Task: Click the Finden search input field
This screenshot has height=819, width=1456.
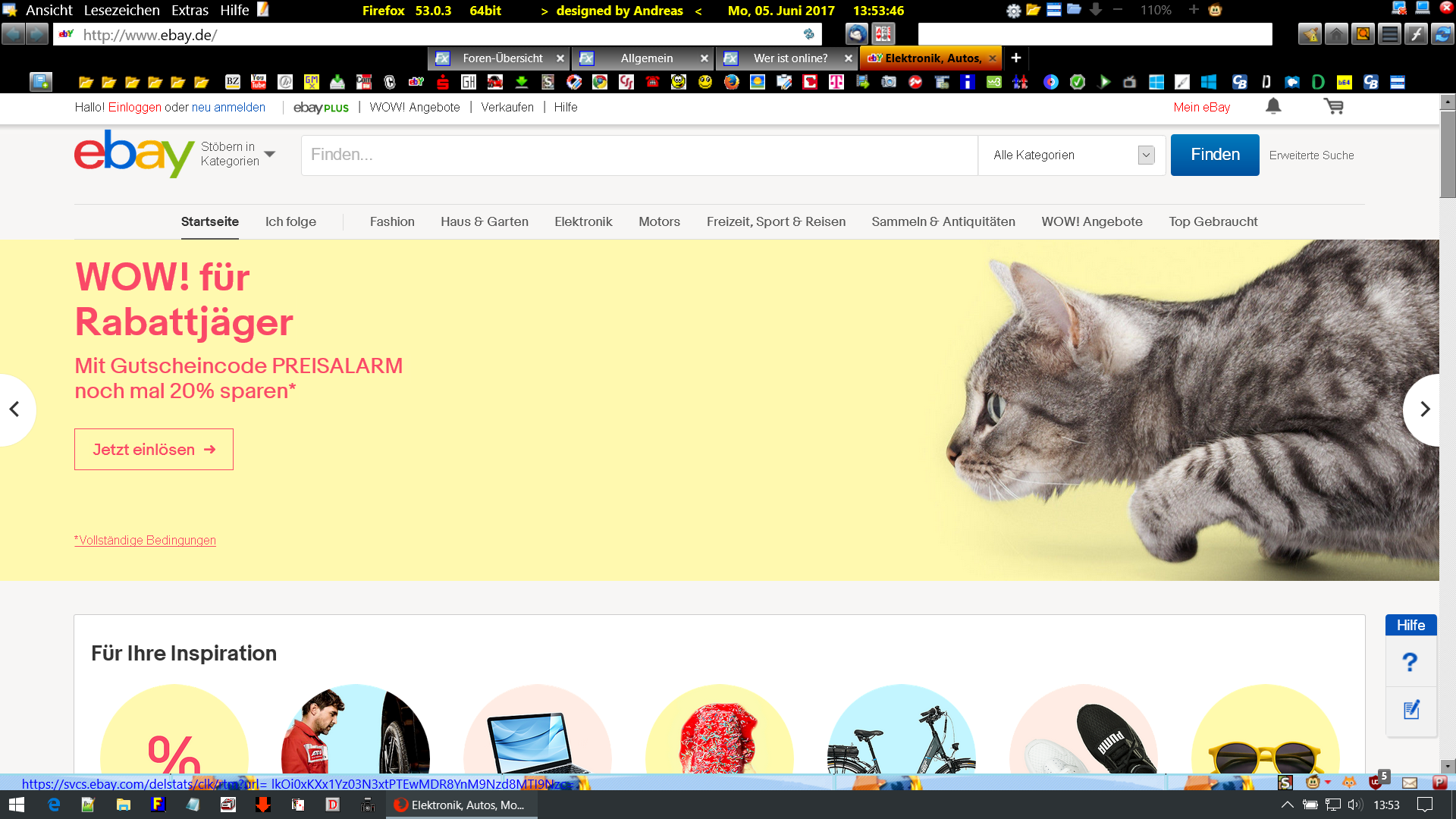Action: pos(639,155)
